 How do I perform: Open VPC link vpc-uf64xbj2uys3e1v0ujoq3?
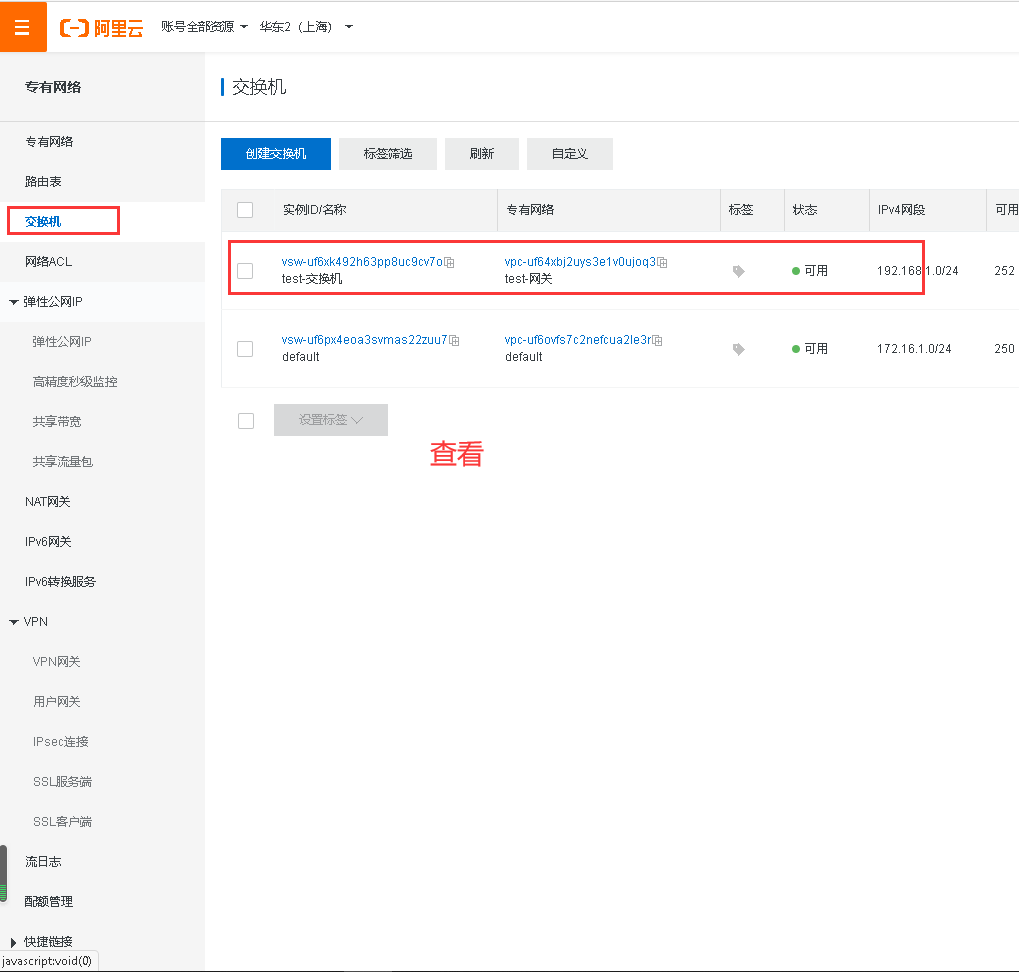580,262
